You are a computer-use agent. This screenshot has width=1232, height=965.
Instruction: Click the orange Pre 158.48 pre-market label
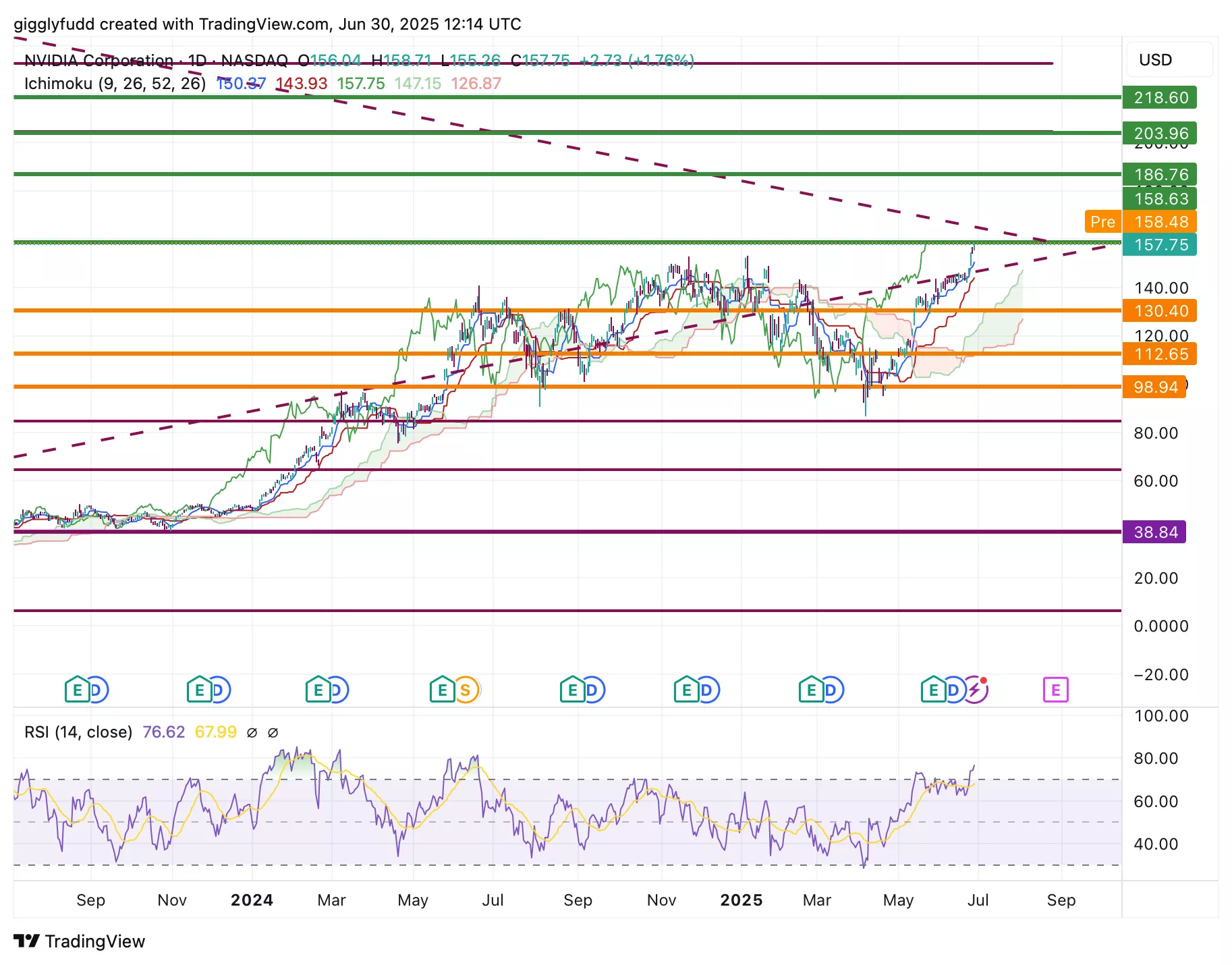1139,222
